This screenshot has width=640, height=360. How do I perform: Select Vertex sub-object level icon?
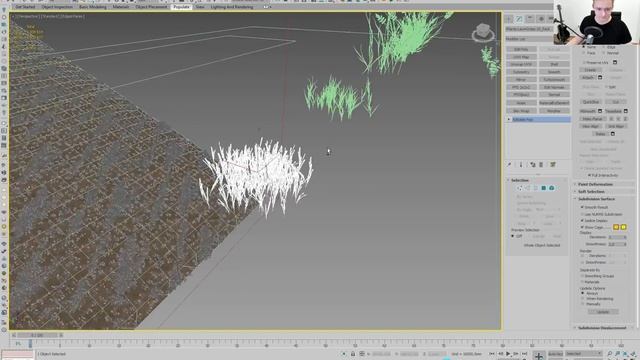coord(520,188)
